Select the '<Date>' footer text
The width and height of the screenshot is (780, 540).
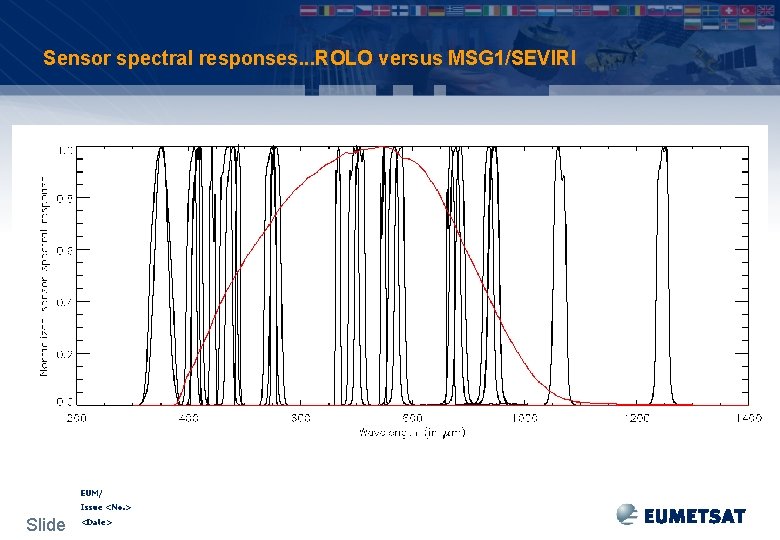[x=96, y=522]
